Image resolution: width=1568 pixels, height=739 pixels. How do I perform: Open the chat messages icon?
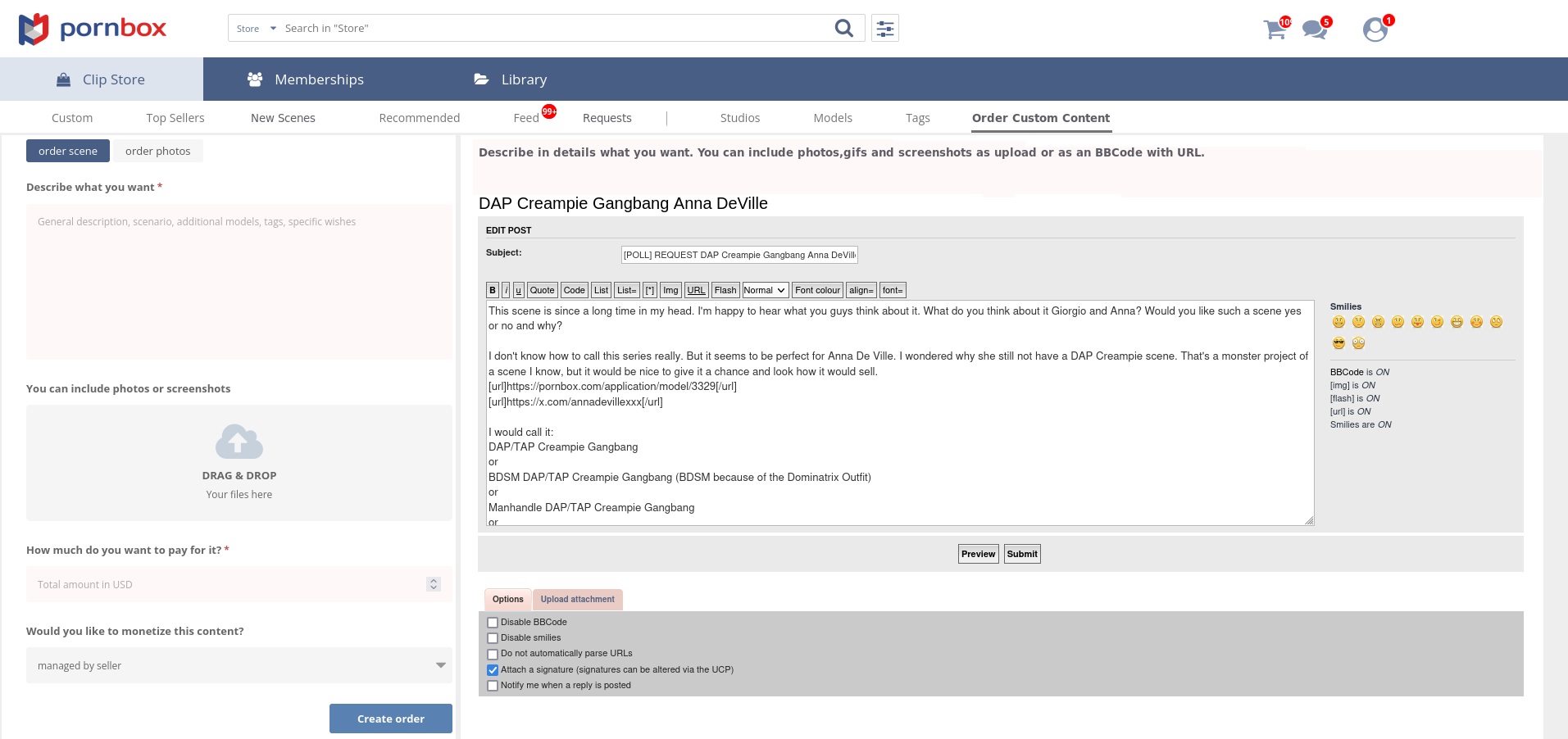point(1314,30)
